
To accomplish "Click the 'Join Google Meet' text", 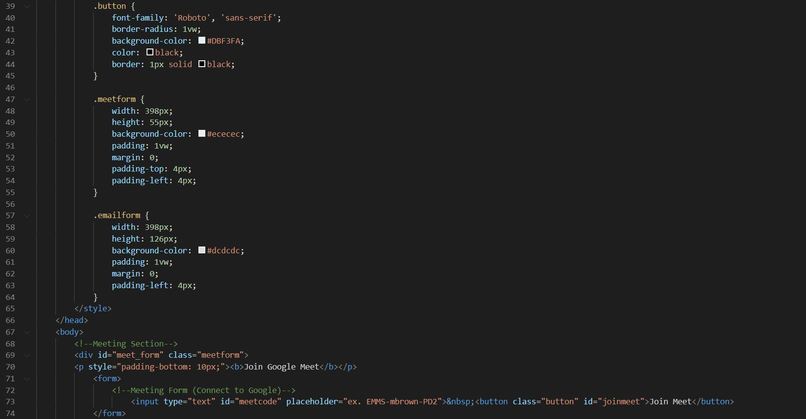I will click(x=282, y=367).
